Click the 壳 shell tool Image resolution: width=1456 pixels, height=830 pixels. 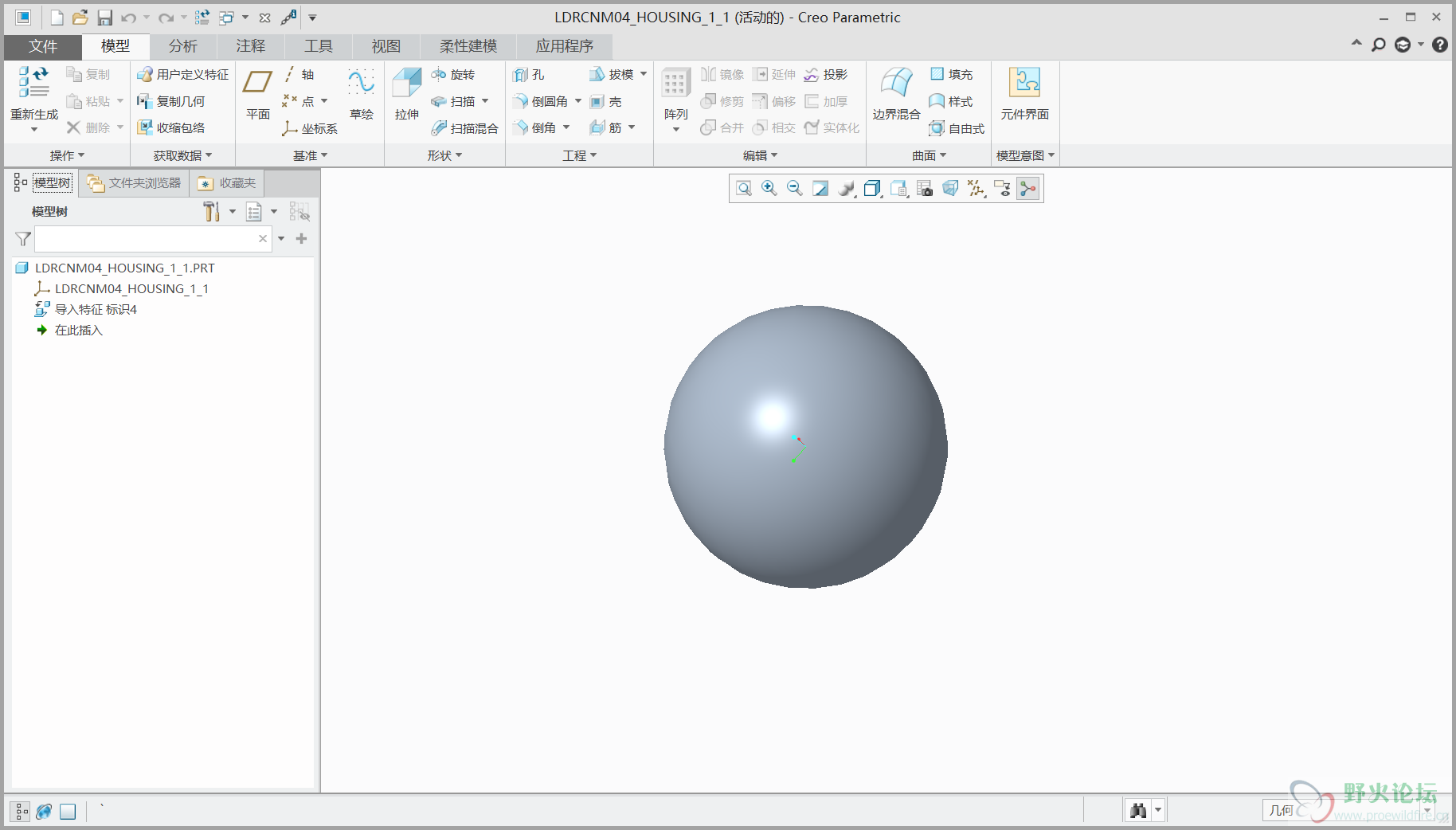click(x=607, y=102)
